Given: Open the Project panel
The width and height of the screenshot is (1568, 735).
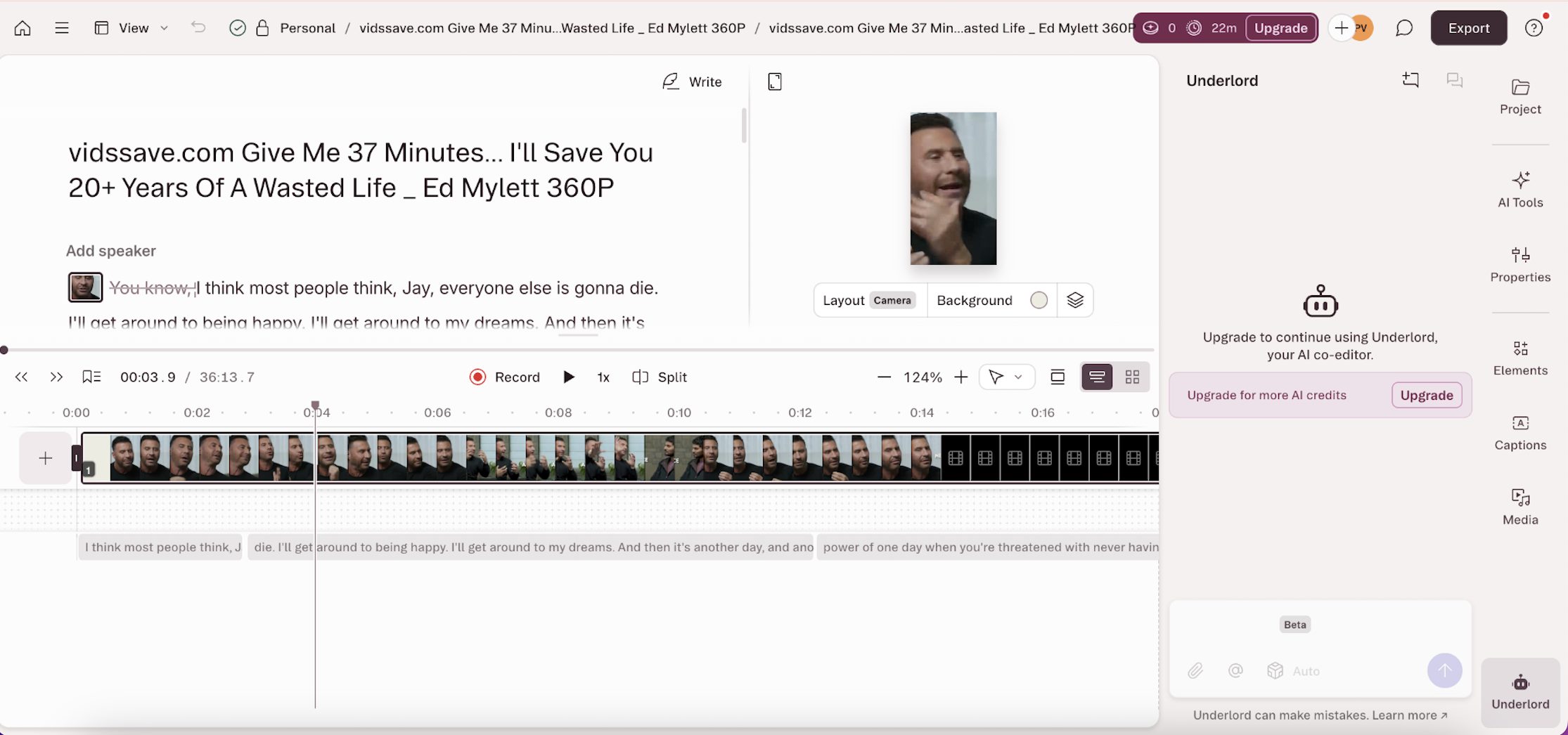Looking at the screenshot, I should (x=1520, y=97).
